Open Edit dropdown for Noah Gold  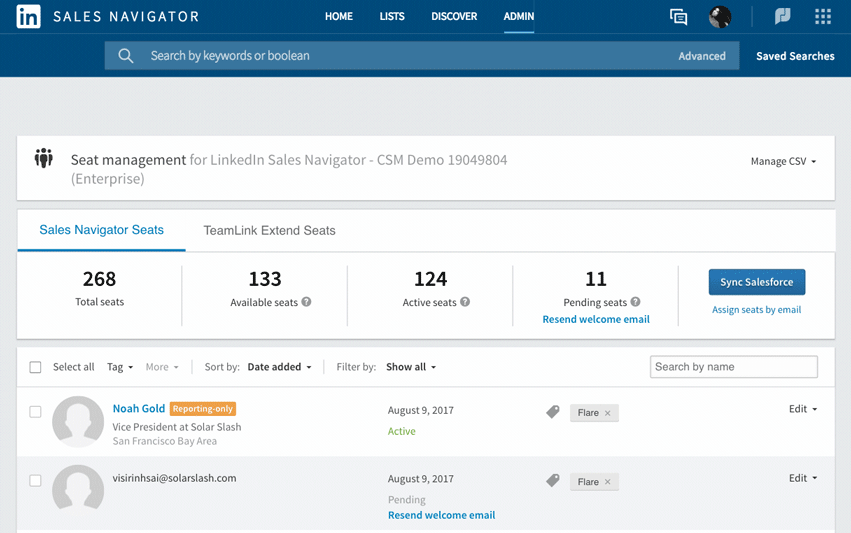803,409
